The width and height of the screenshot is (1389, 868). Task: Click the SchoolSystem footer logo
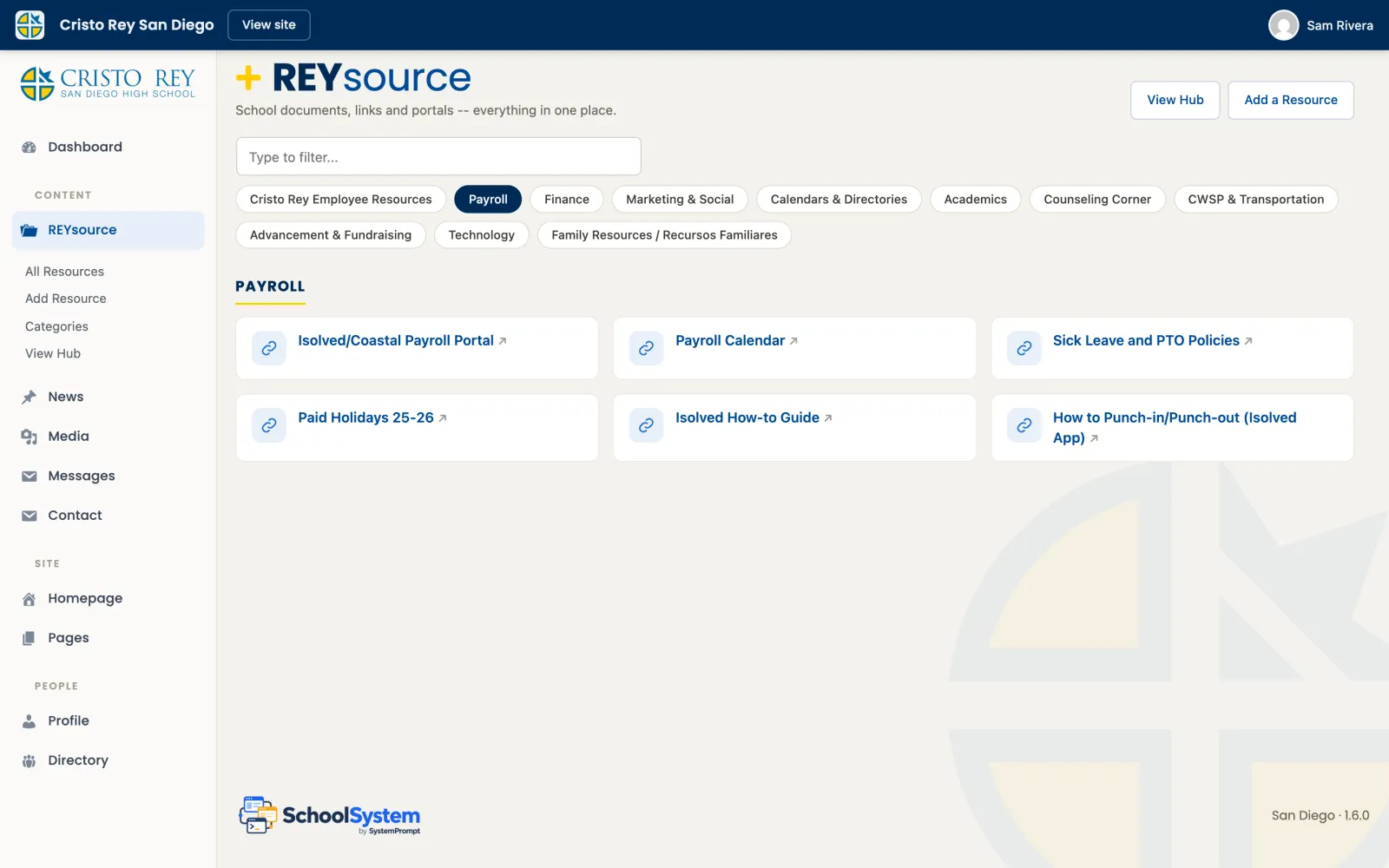pos(330,816)
